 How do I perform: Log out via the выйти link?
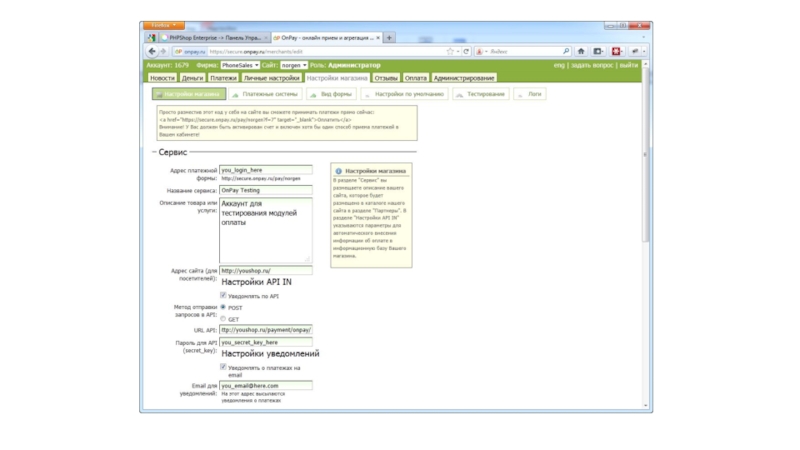[629, 65]
